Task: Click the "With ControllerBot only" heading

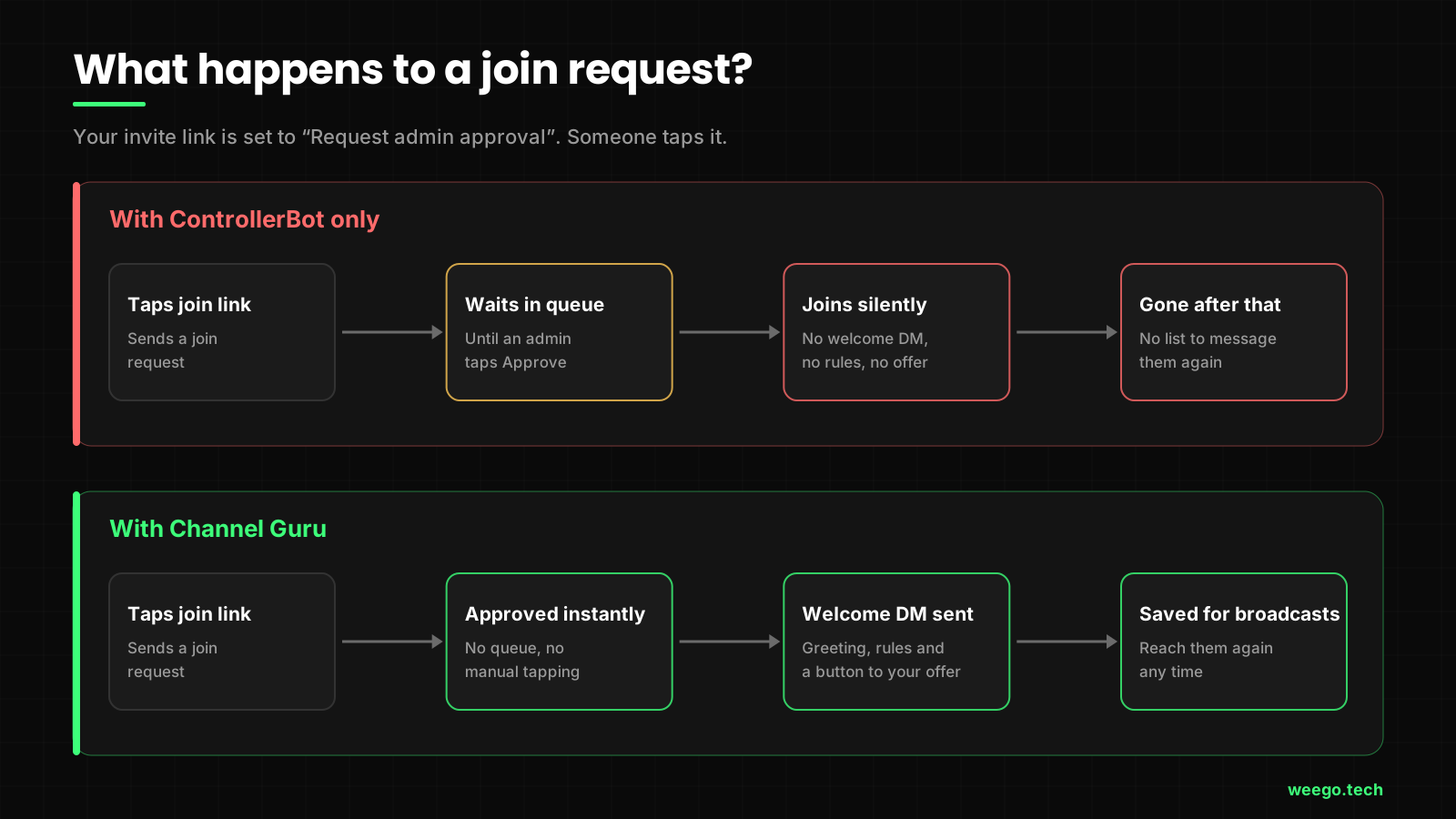Action: pos(245,219)
